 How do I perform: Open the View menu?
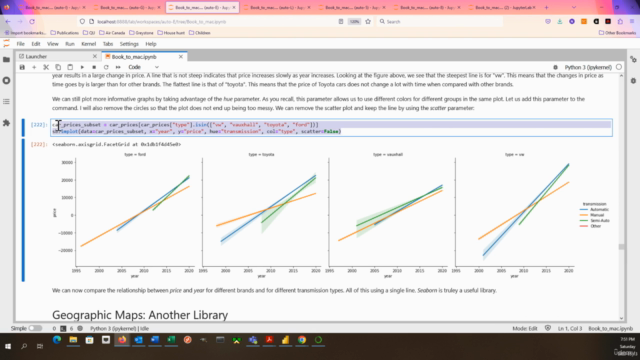click(x=53, y=44)
